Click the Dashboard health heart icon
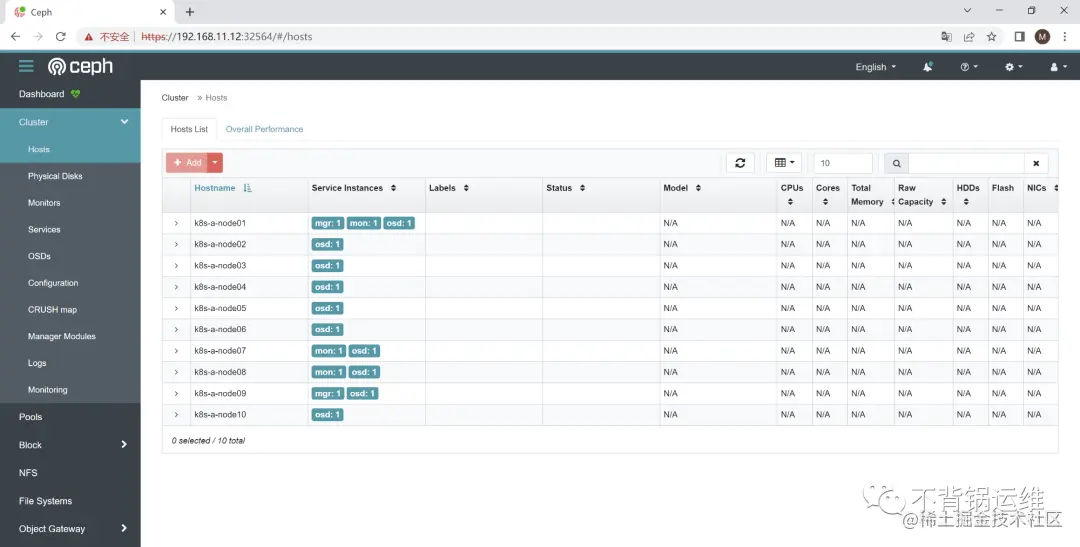The height and width of the screenshot is (547, 1080). [x=76, y=94]
